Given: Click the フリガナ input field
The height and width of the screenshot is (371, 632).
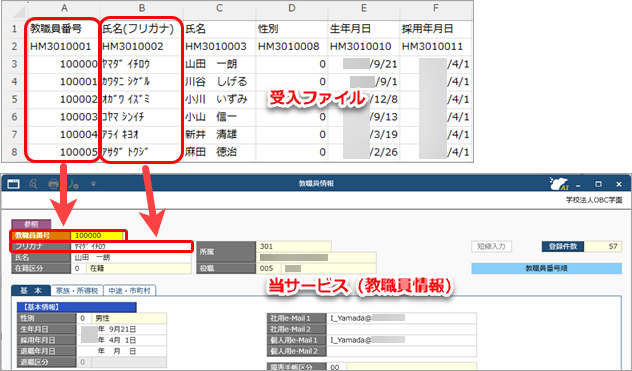Looking at the screenshot, I should coord(131,246).
